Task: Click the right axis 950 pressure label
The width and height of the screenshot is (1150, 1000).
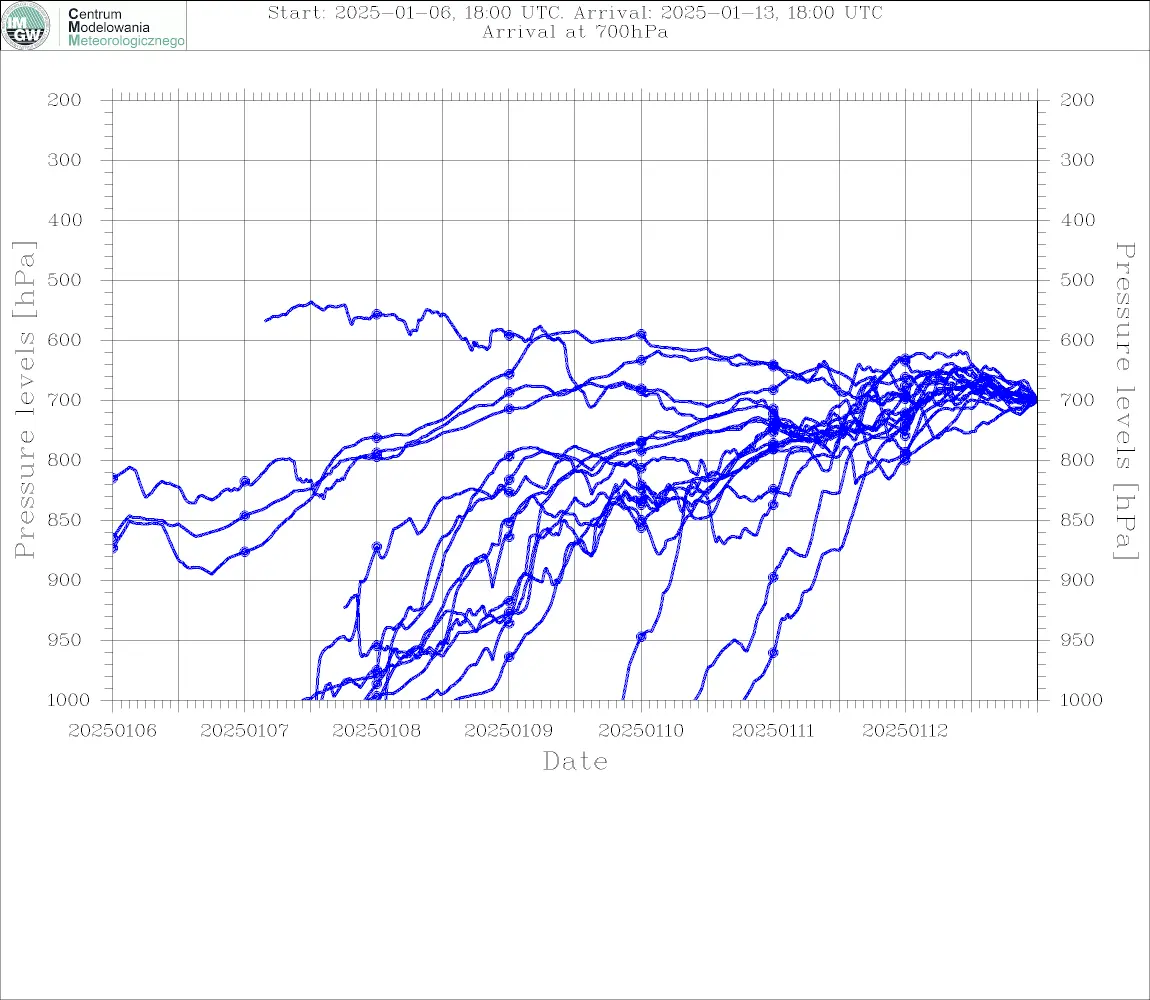Action: tap(1077, 640)
